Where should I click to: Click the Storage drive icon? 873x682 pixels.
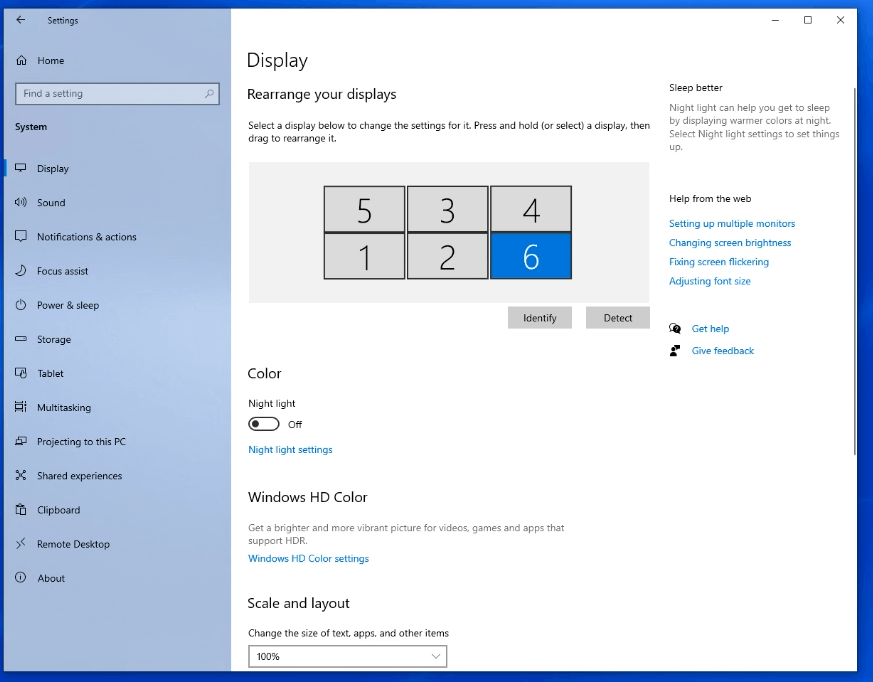pos(21,338)
